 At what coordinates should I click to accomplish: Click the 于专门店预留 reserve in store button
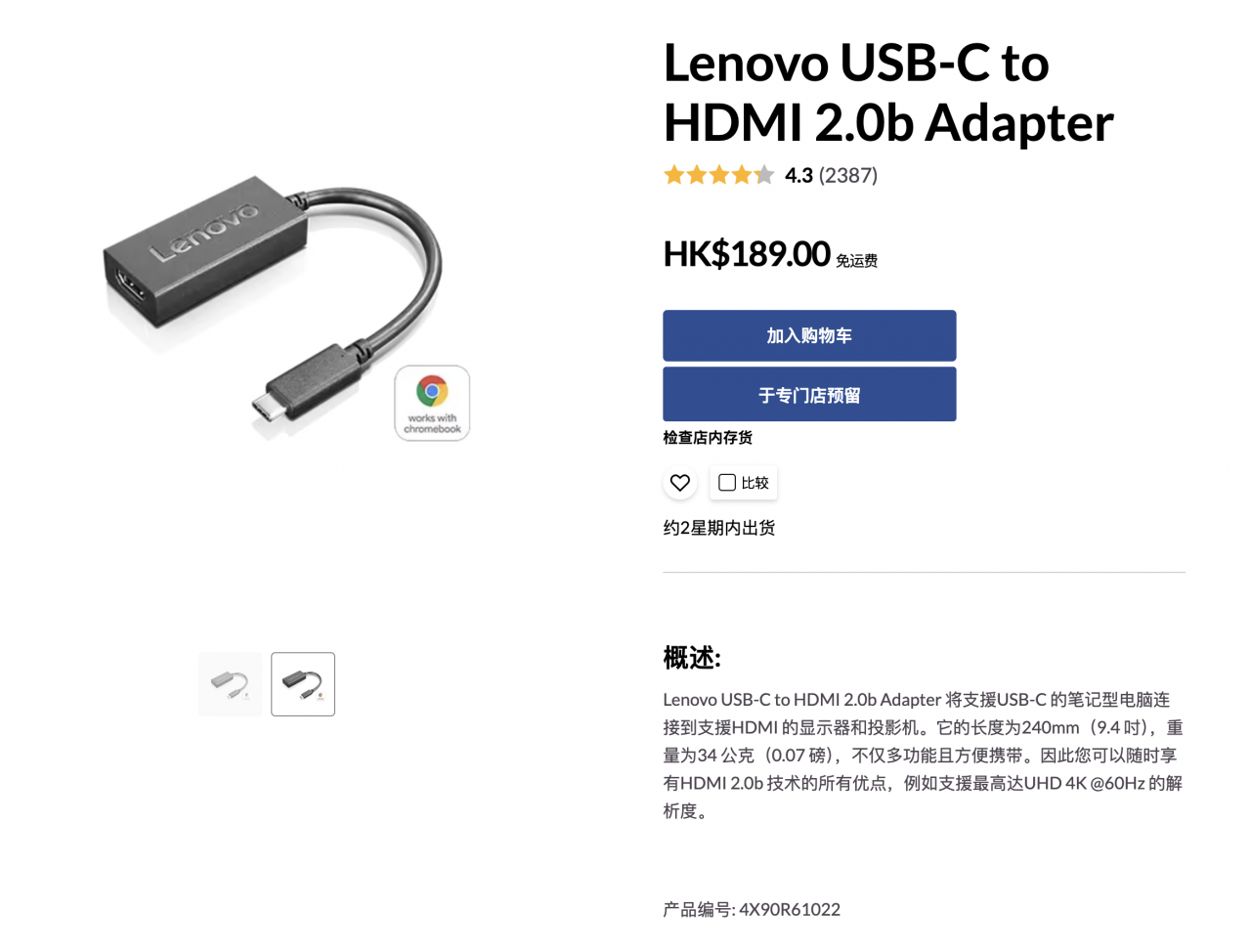809,395
